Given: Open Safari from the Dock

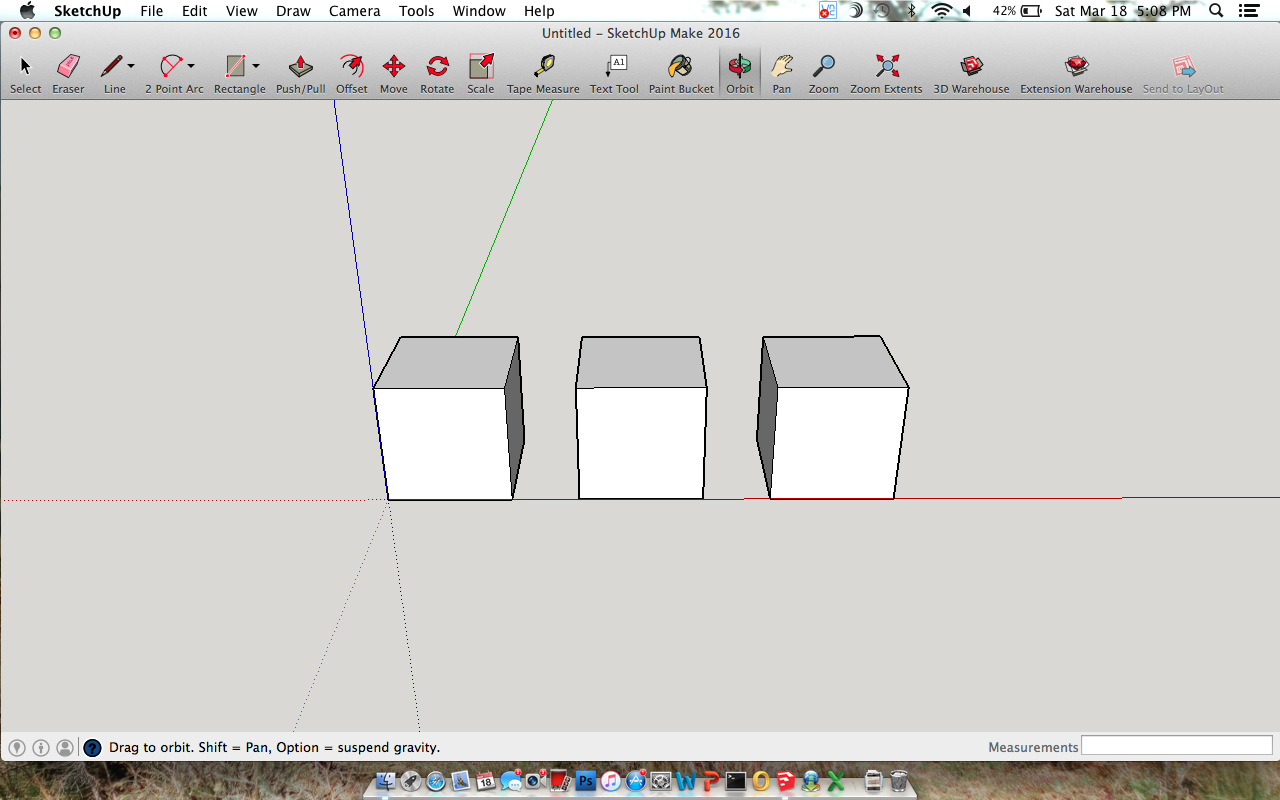Looking at the screenshot, I should coord(436,781).
